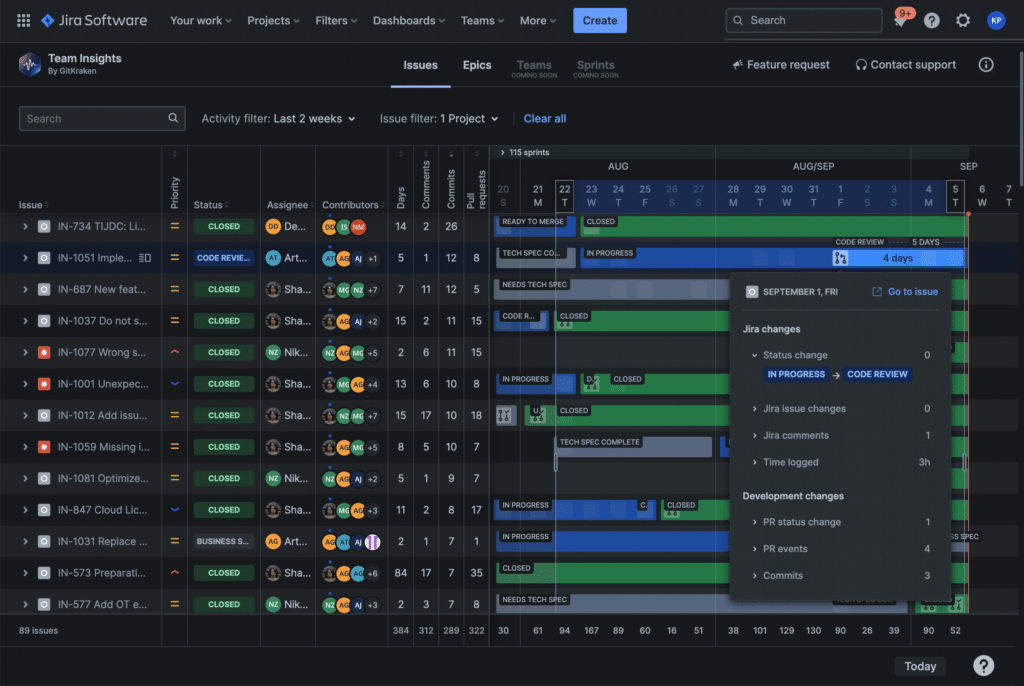Click the floating help button at bottom right
This screenshot has width=1024, height=686.
point(983,666)
